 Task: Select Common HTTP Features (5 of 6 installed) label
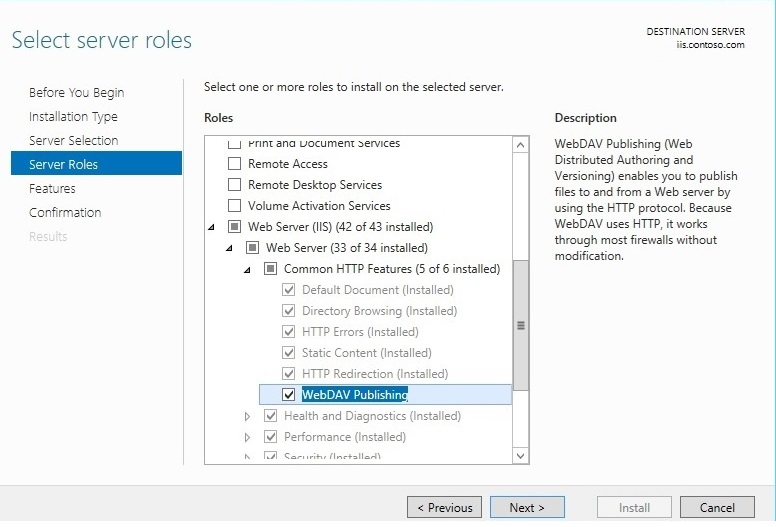tap(392, 269)
